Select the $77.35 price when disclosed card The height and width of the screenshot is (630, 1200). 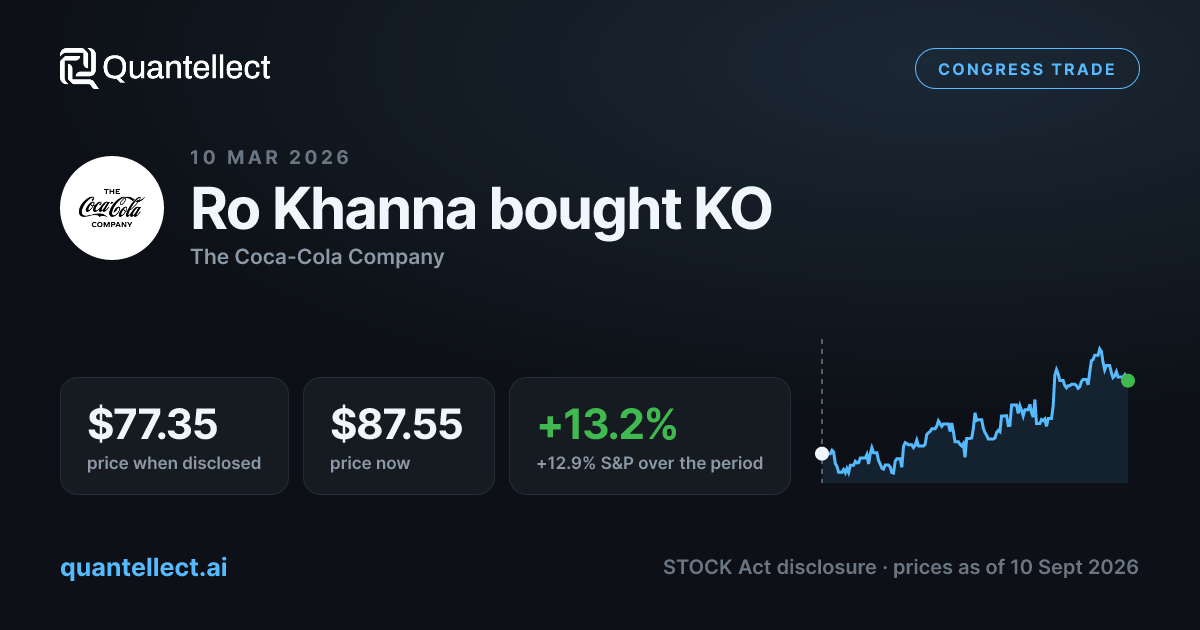(174, 436)
